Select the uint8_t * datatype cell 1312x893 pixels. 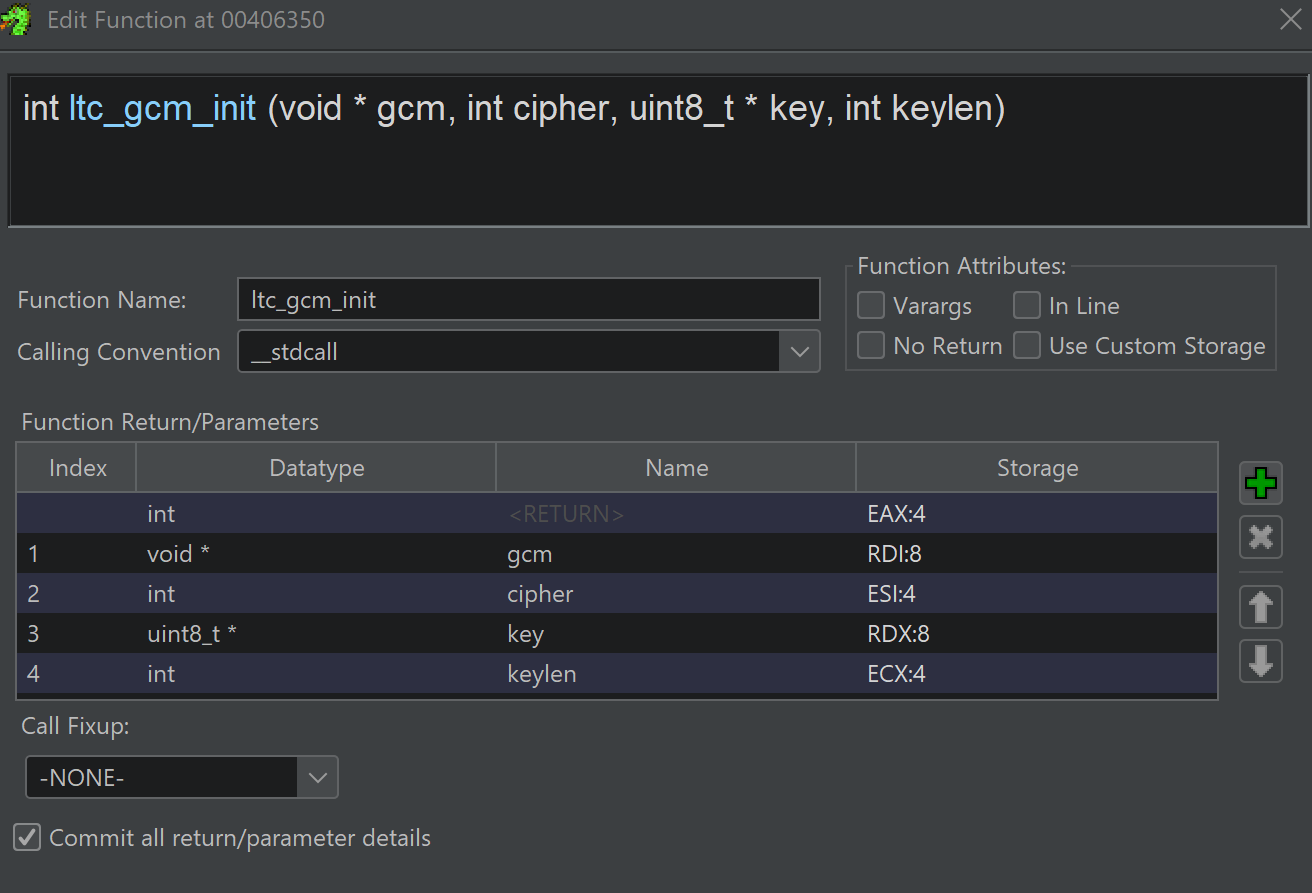tap(316, 634)
